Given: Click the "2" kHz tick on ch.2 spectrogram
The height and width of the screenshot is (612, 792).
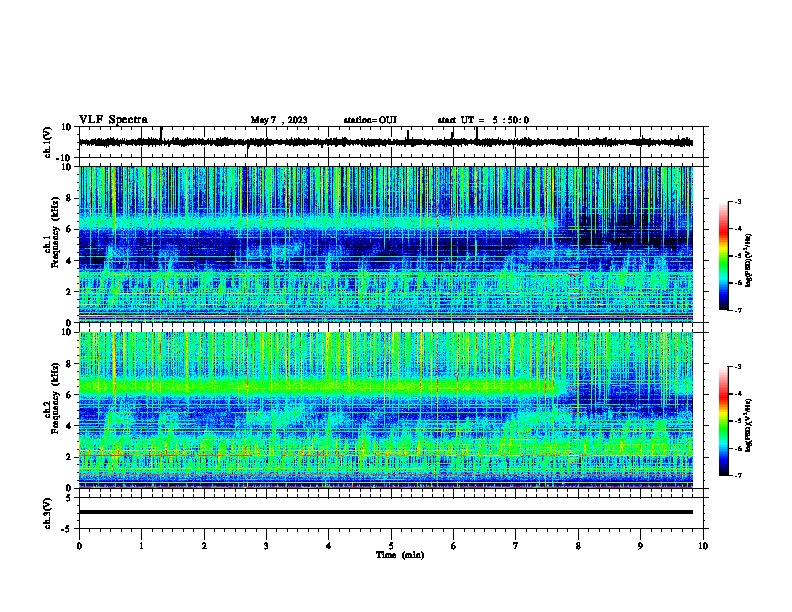Looking at the screenshot, I should pyautogui.click(x=70, y=457).
